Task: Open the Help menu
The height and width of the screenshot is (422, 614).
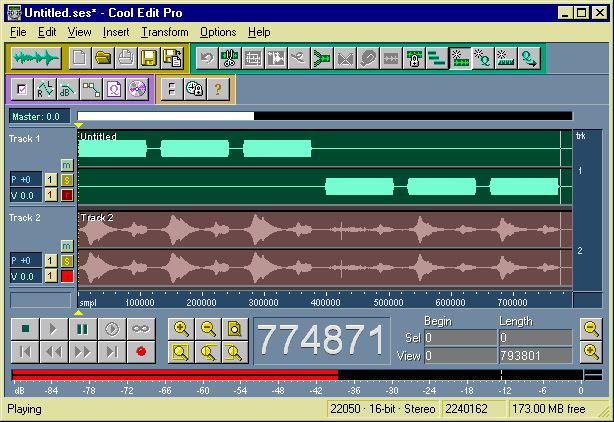Action: coord(259,32)
